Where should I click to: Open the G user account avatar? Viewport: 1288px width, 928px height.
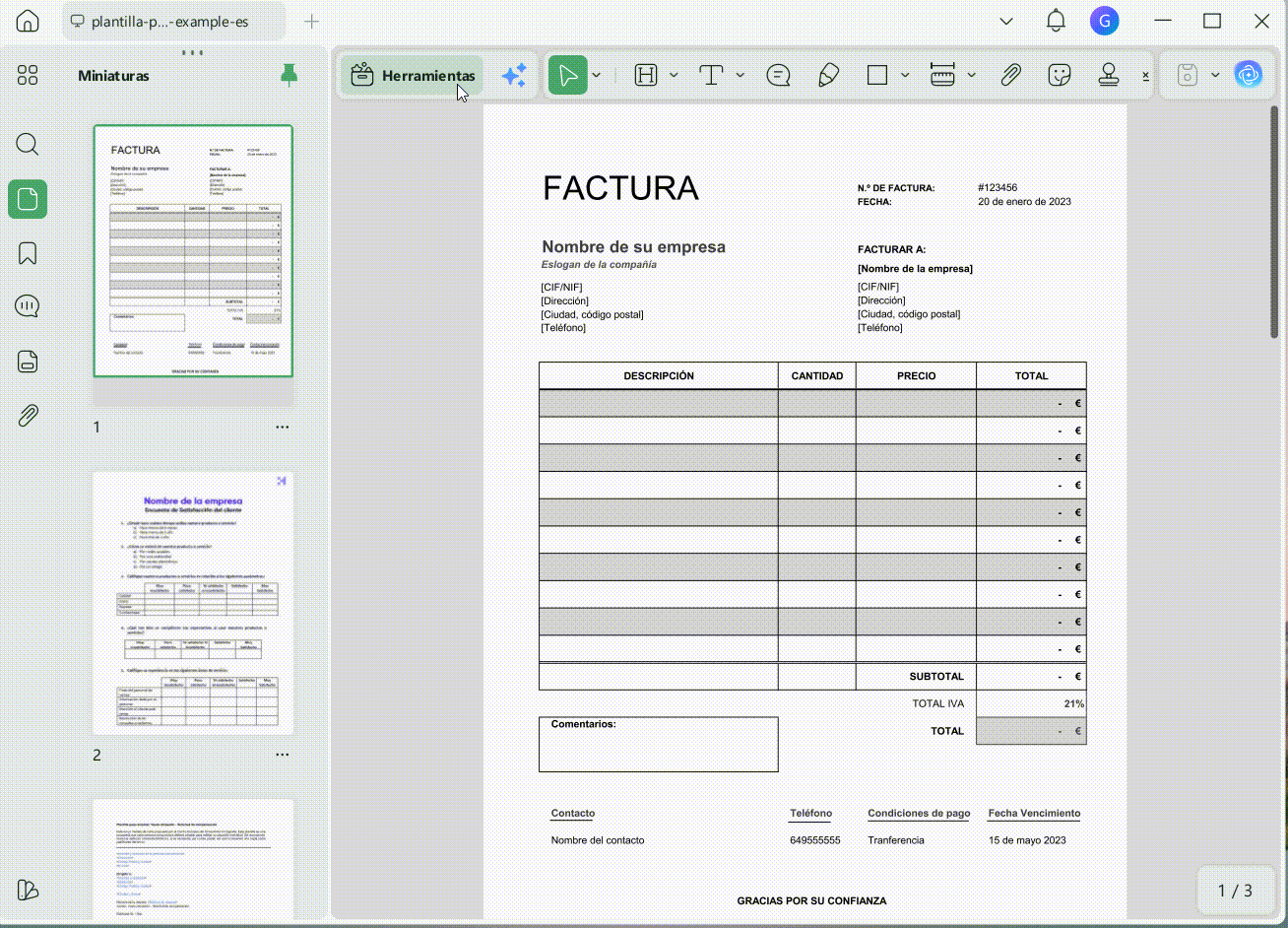[x=1105, y=21]
